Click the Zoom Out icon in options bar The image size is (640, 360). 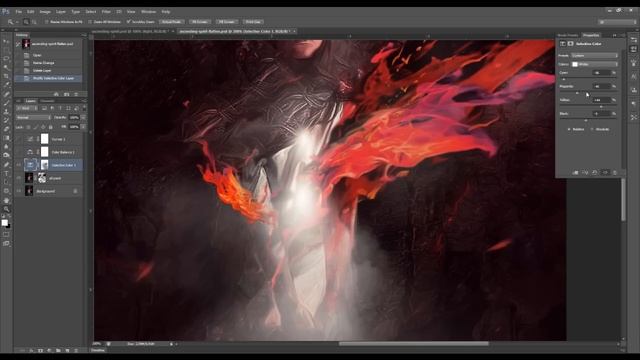(x=34, y=22)
